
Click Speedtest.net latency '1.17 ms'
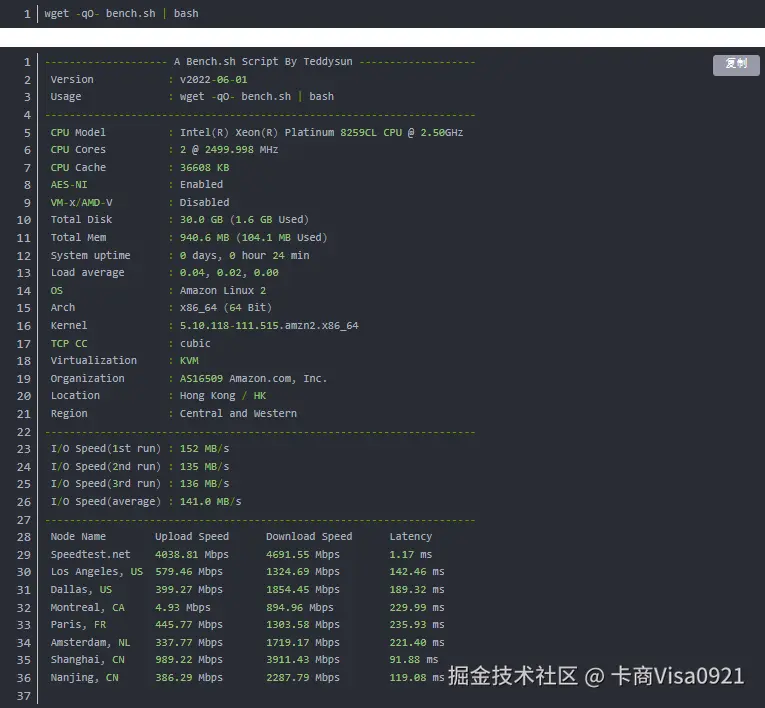411,555
